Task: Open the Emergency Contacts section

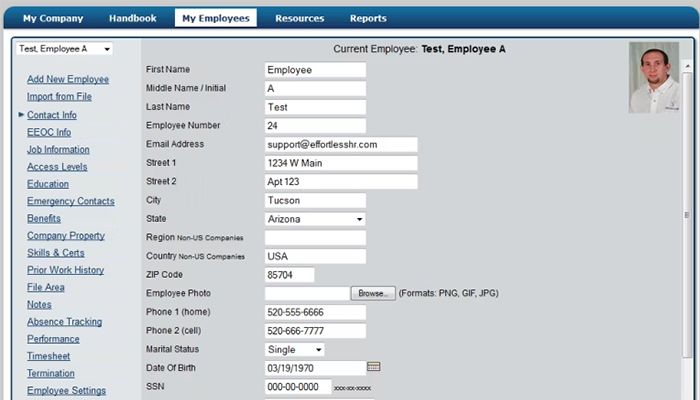Action: pos(70,201)
